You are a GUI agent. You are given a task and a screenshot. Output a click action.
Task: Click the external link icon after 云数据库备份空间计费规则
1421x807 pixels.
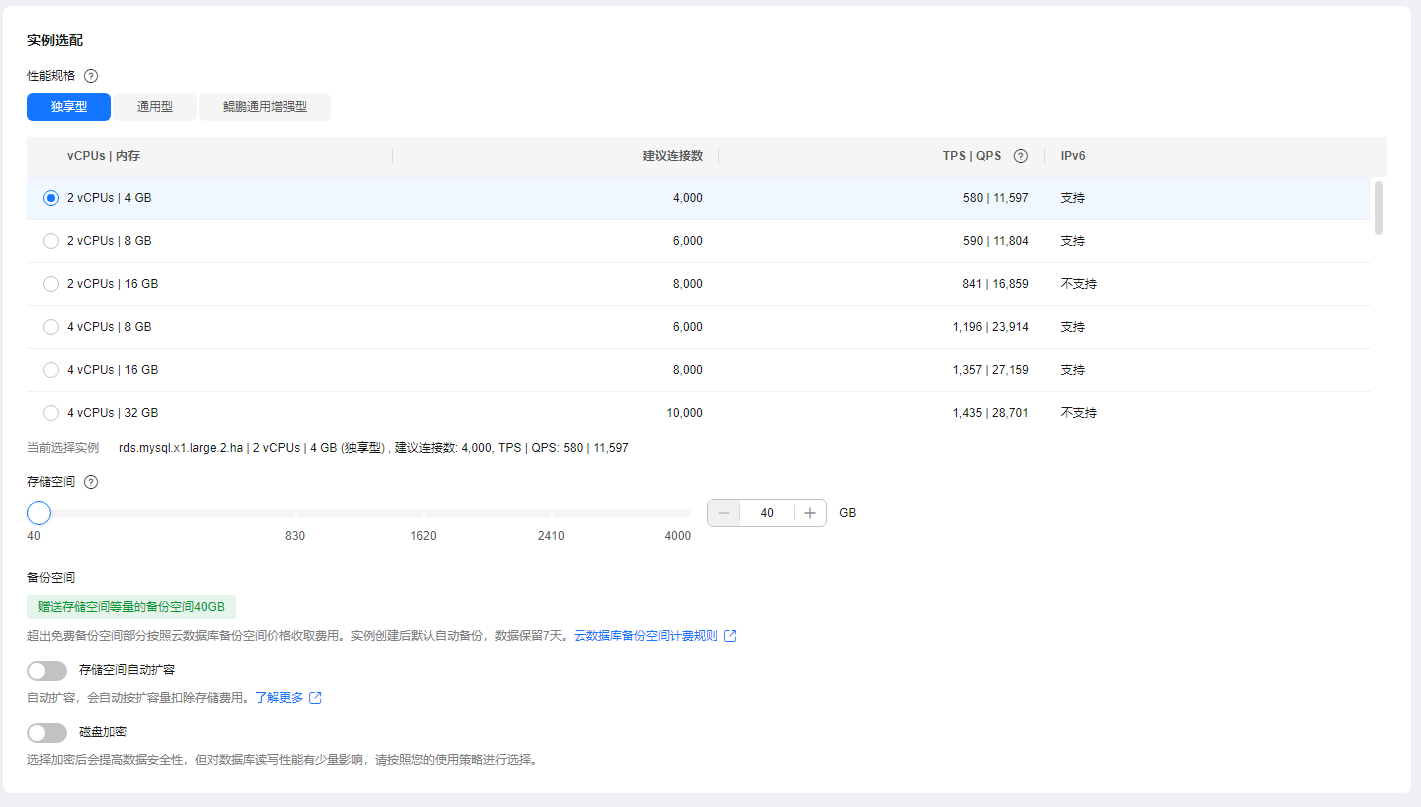pos(730,636)
